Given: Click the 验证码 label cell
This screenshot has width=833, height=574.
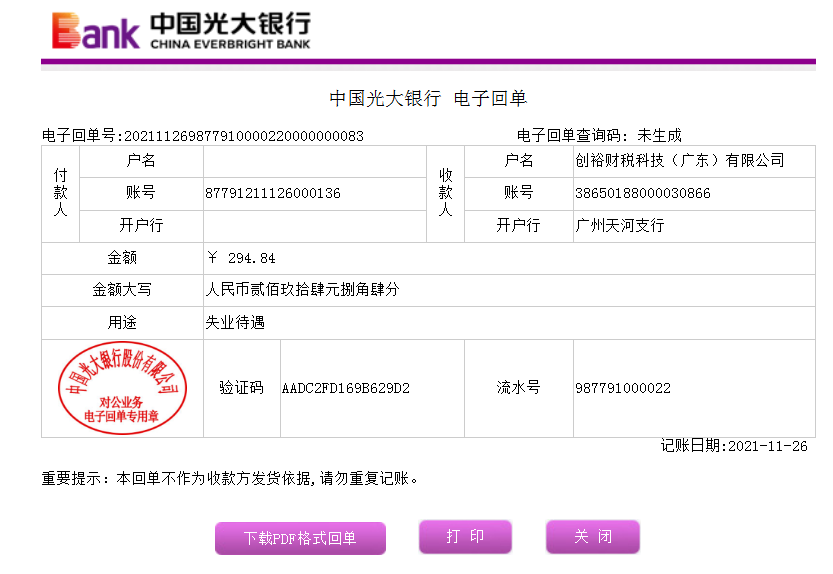Looking at the screenshot, I should pos(242,389).
